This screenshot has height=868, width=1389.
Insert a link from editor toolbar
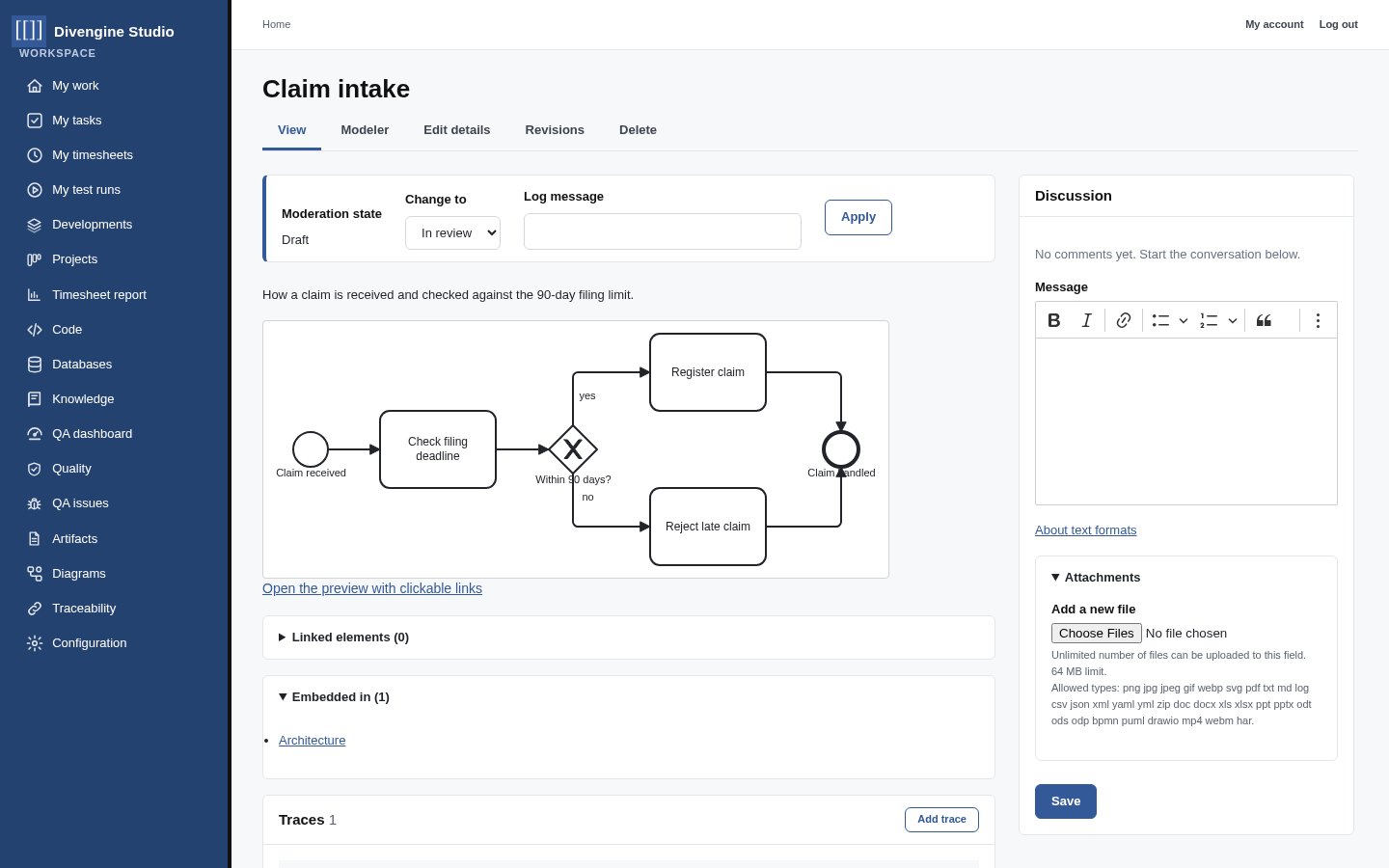point(1124,320)
